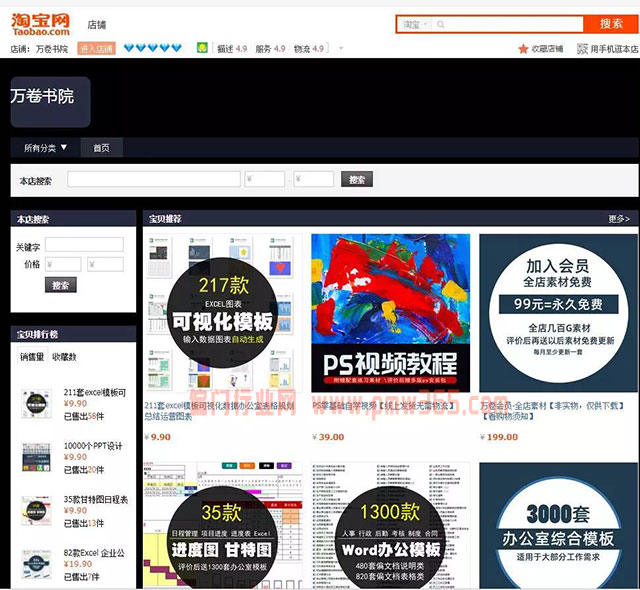The width and height of the screenshot is (640, 590).
Task: Click the 物流 4.9 rating
Action: tap(309, 49)
